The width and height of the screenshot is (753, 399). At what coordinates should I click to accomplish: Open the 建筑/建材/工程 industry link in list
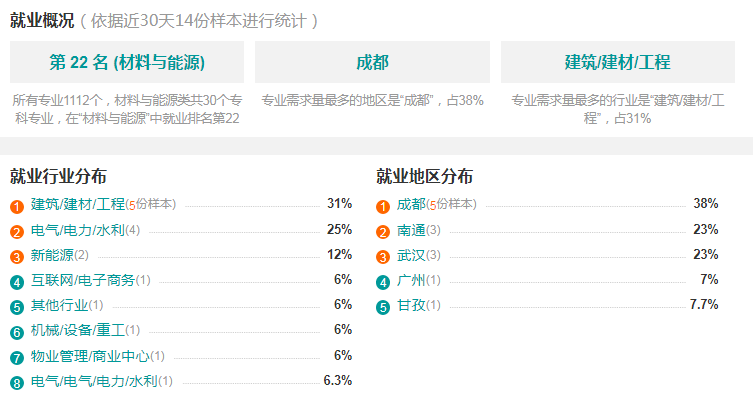(x=78, y=204)
